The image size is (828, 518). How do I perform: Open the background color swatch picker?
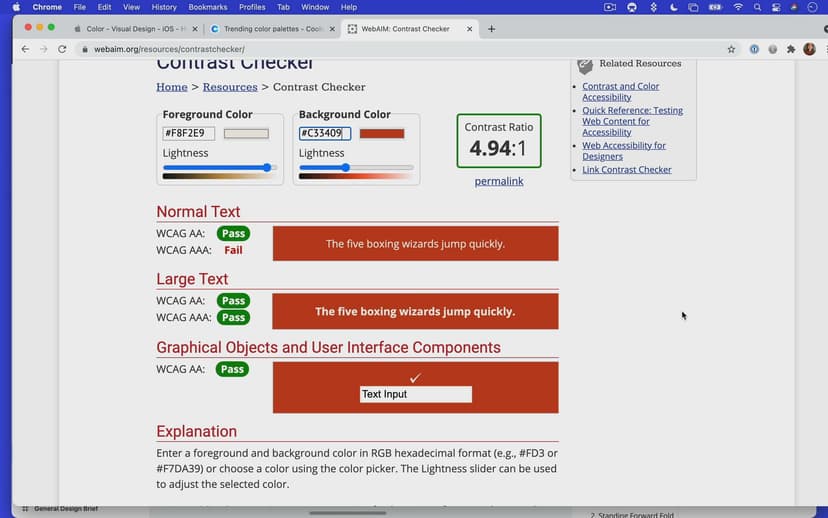(382, 134)
